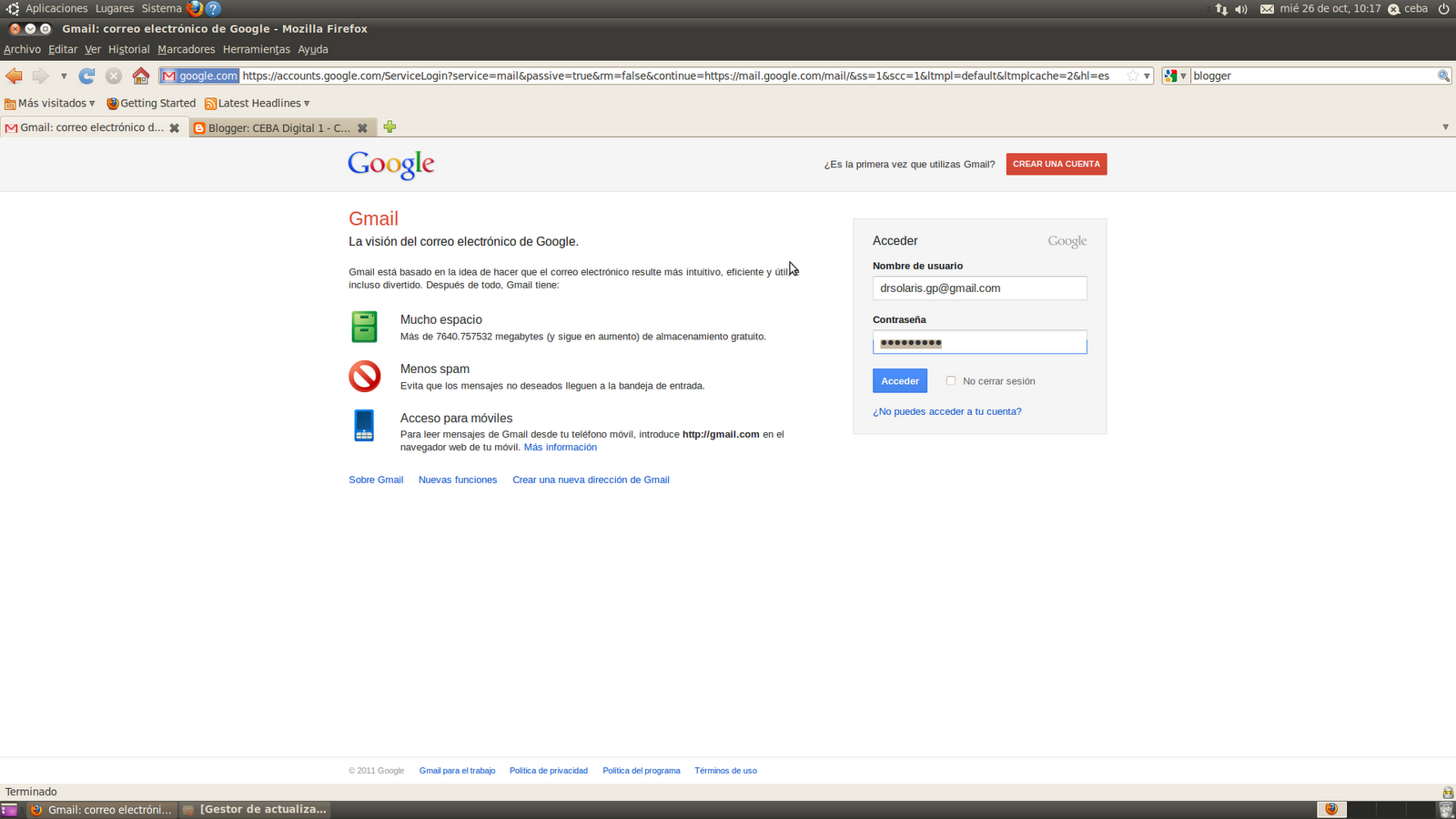Screen dimensions: 1456x819
Task: Click the status bar lock icon
Action: [x=1448, y=792]
